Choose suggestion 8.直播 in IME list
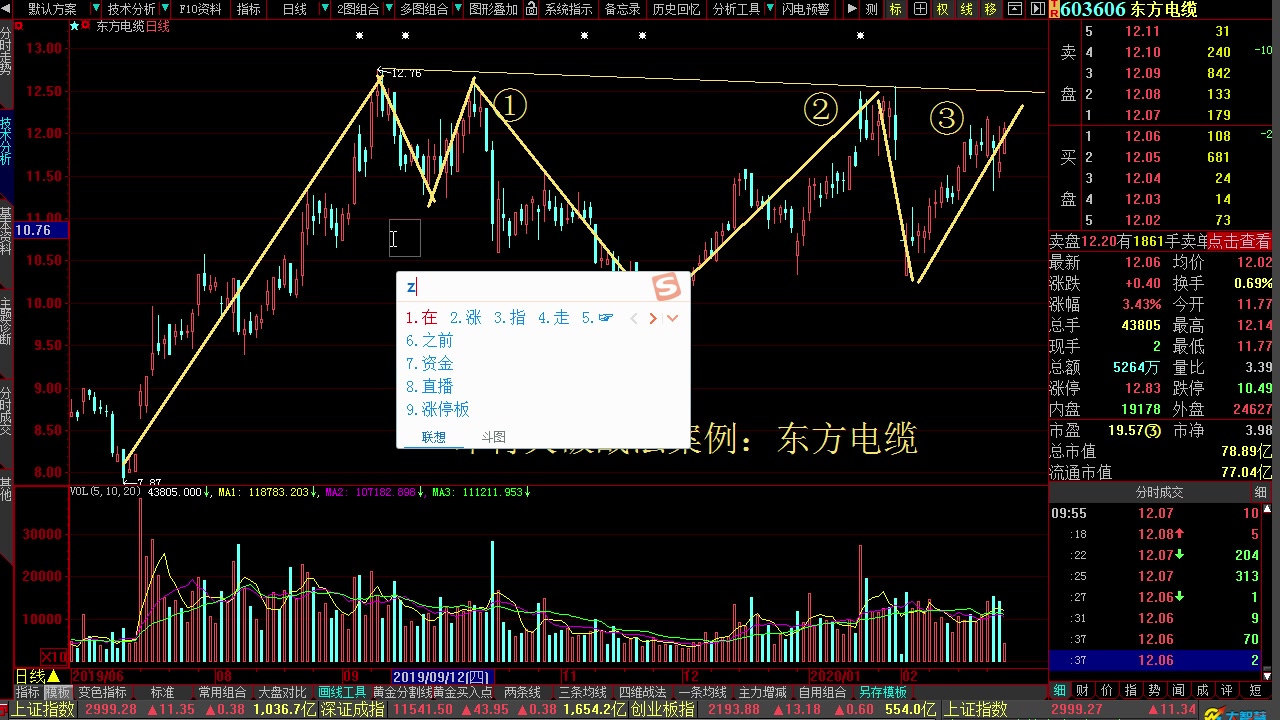 (x=430, y=387)
